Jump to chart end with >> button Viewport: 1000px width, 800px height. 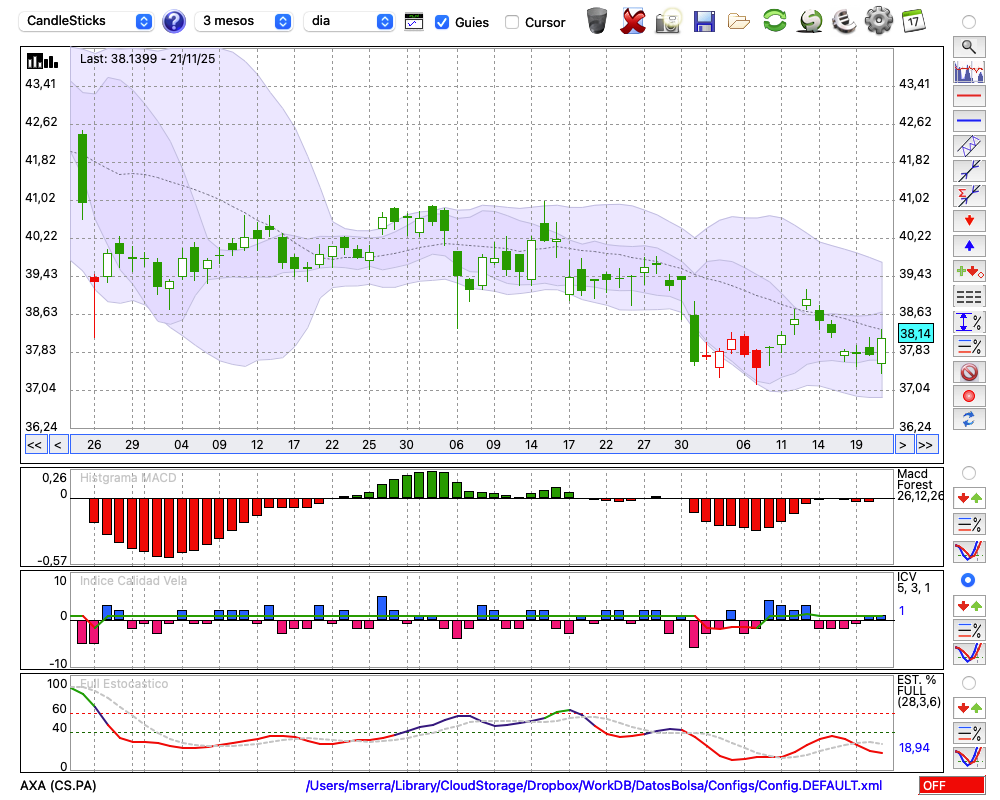[926, 445]
